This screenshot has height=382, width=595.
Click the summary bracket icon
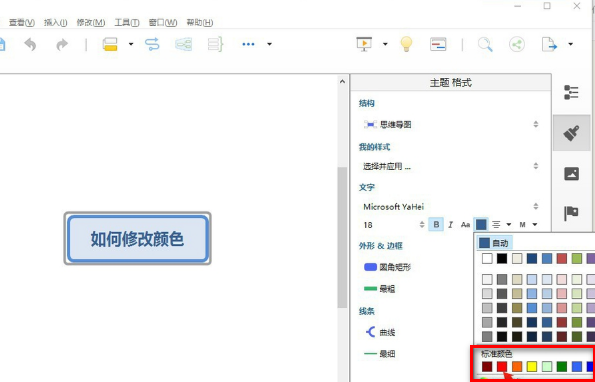(x=216, y=44)
